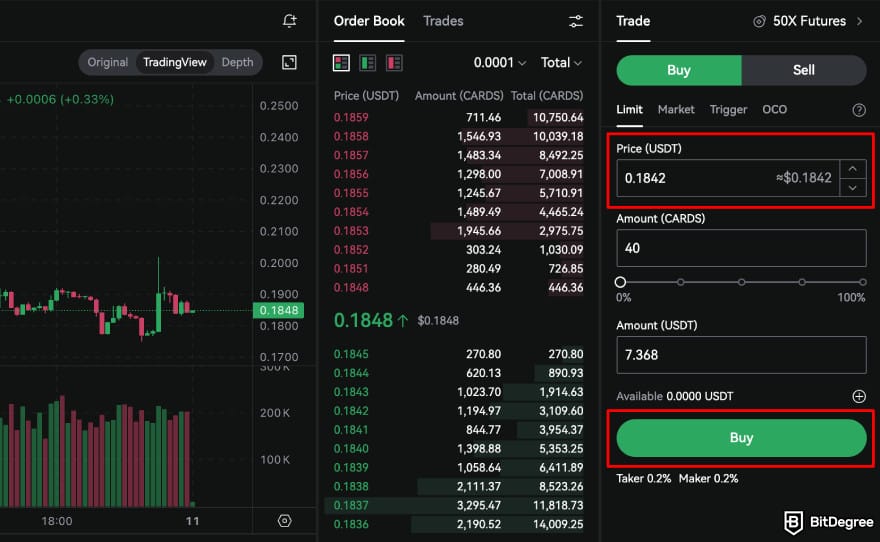Select the 0.1839 bid price
Viewport: 880px width, 542px height.
[351, 467]
